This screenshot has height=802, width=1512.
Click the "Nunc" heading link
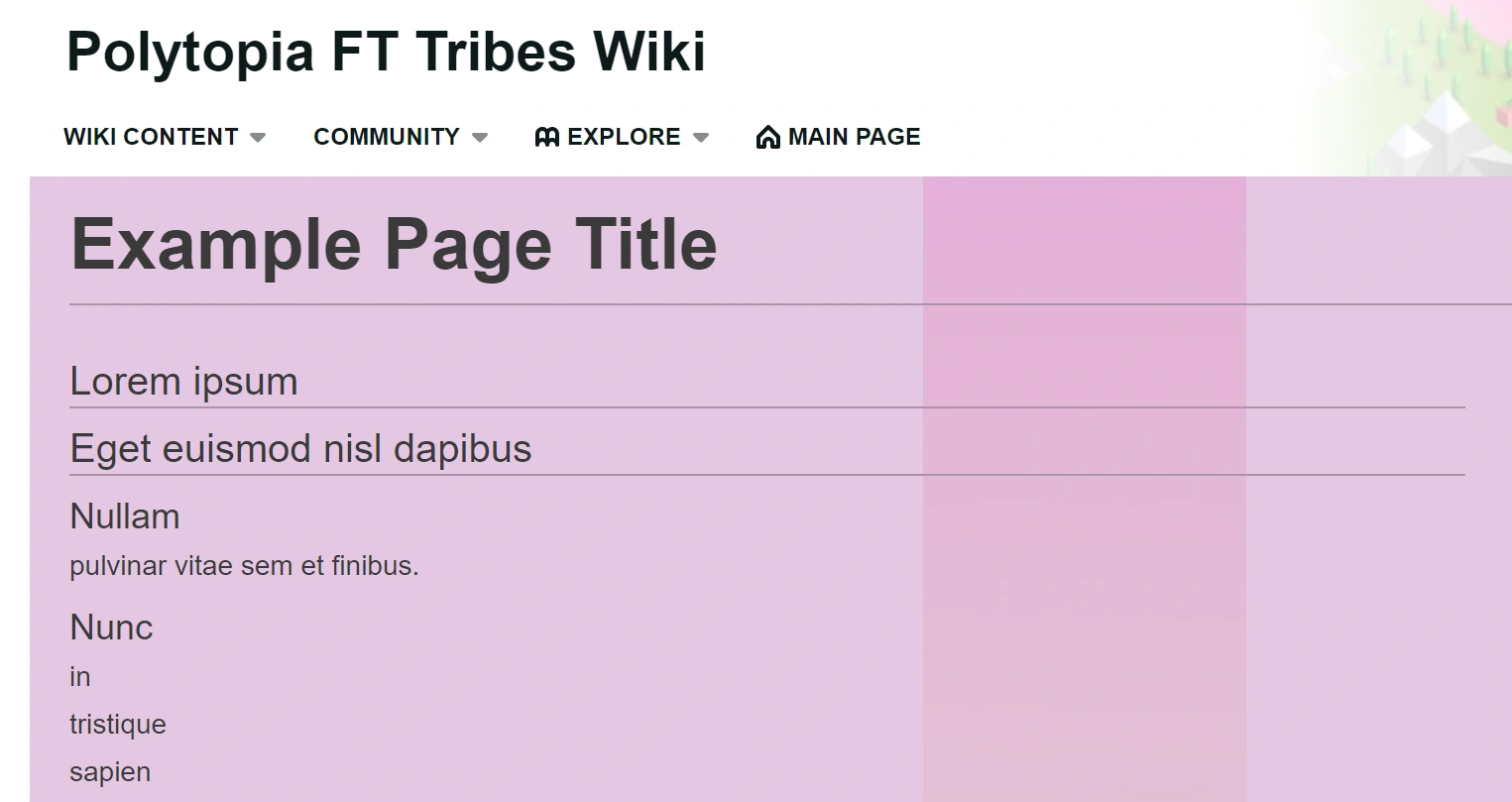110,628
